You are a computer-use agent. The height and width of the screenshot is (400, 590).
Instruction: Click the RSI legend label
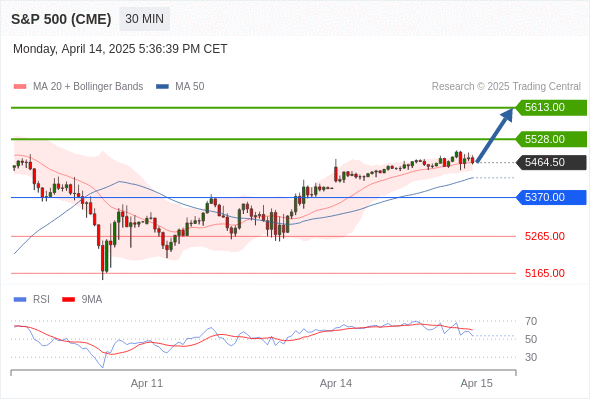coord(41,300)
